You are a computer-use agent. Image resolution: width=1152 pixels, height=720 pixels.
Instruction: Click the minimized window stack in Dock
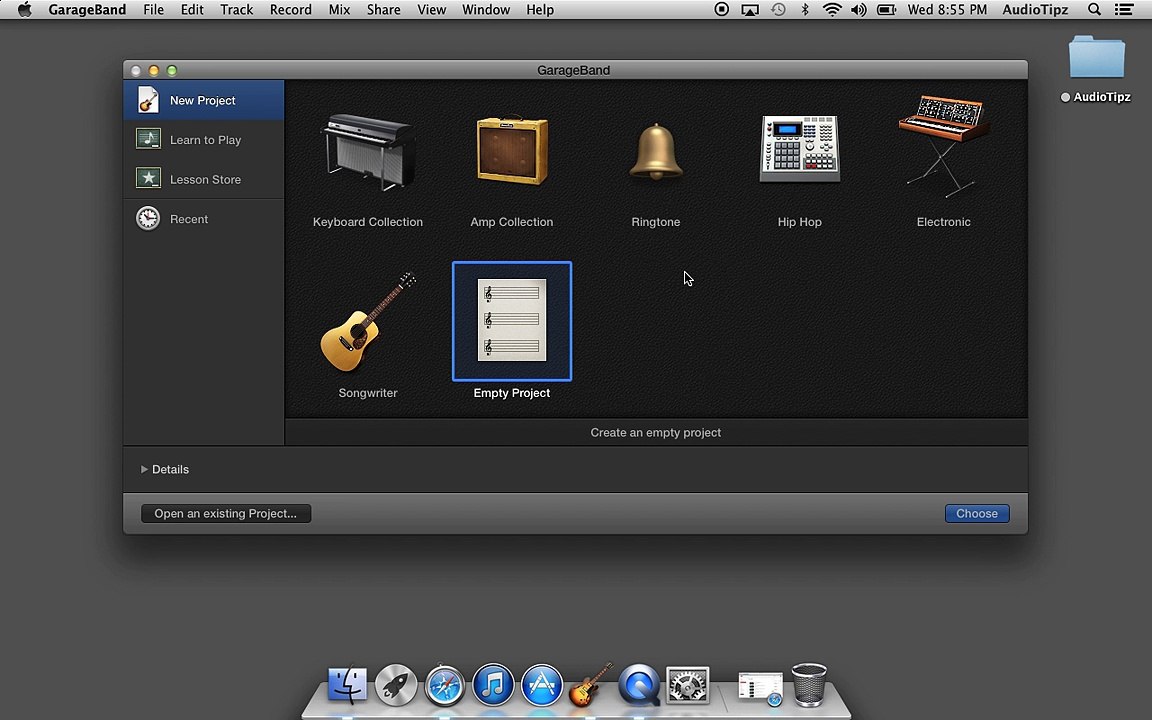760,688
